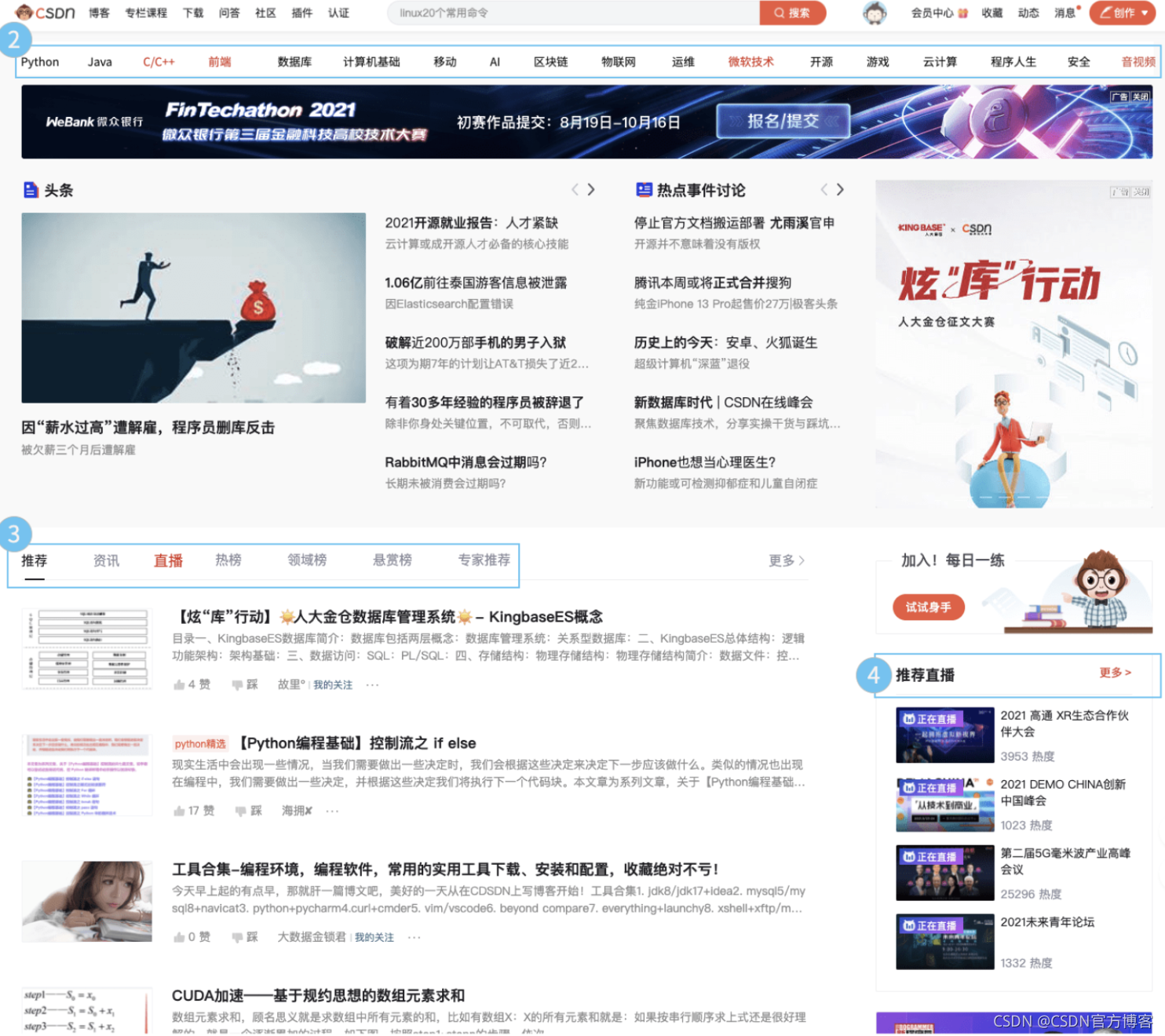Like the 工具合集 article thumbs-up

(x=179, y=937)
